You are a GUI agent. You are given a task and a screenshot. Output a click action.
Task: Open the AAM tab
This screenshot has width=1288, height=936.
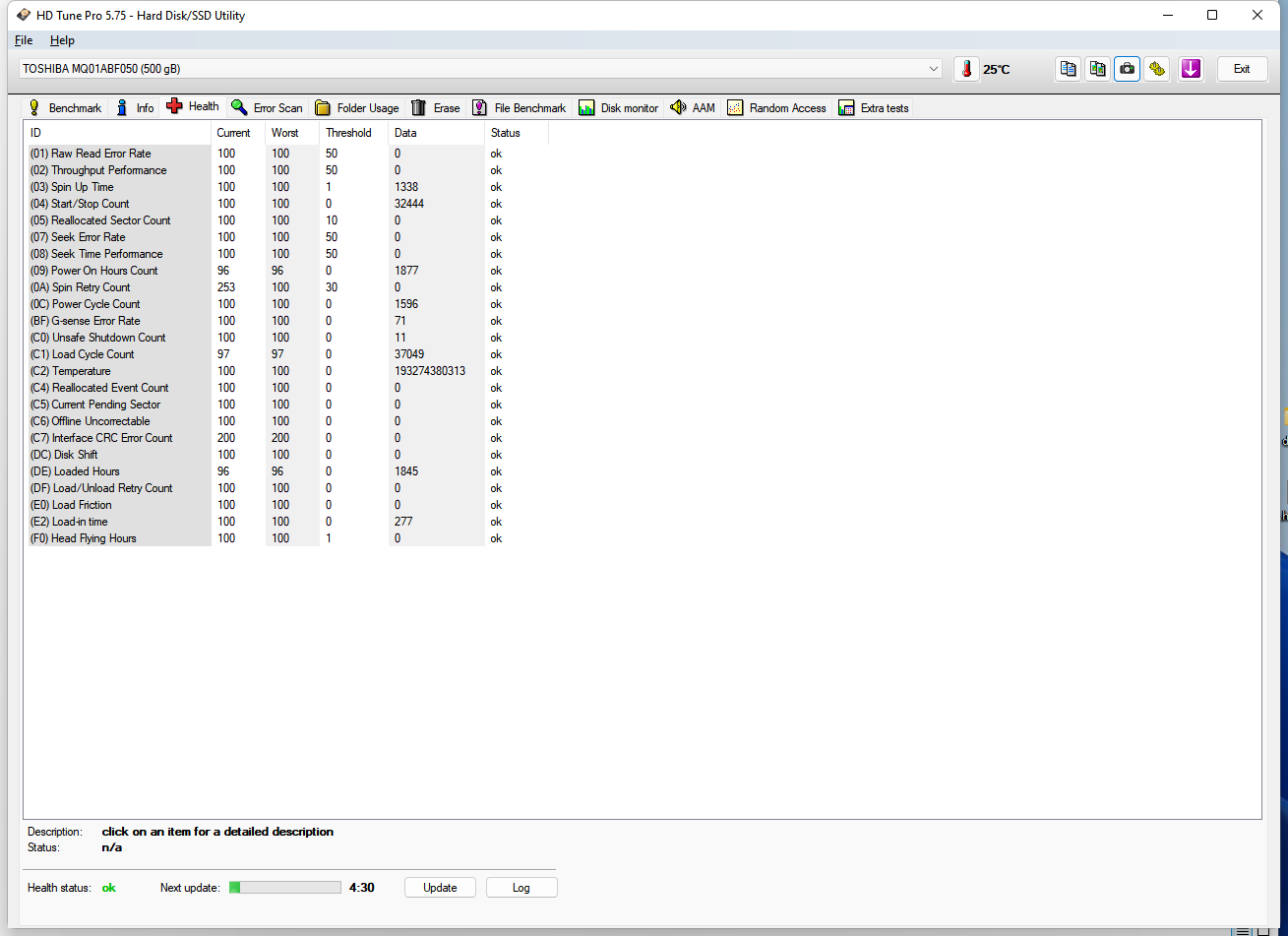pyautogui.click(x=693, y=108)
